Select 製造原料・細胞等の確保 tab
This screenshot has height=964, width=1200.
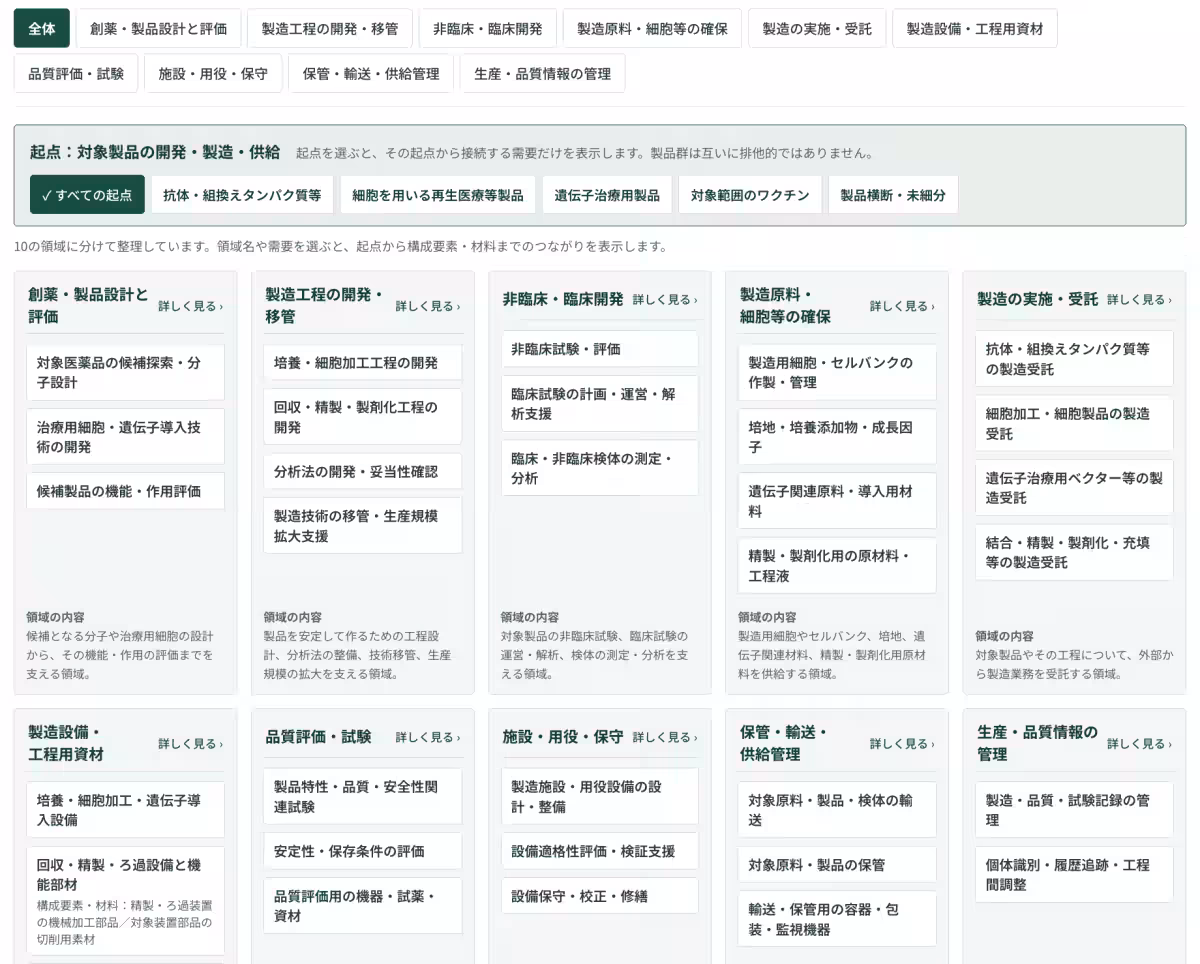coord(652,29)
